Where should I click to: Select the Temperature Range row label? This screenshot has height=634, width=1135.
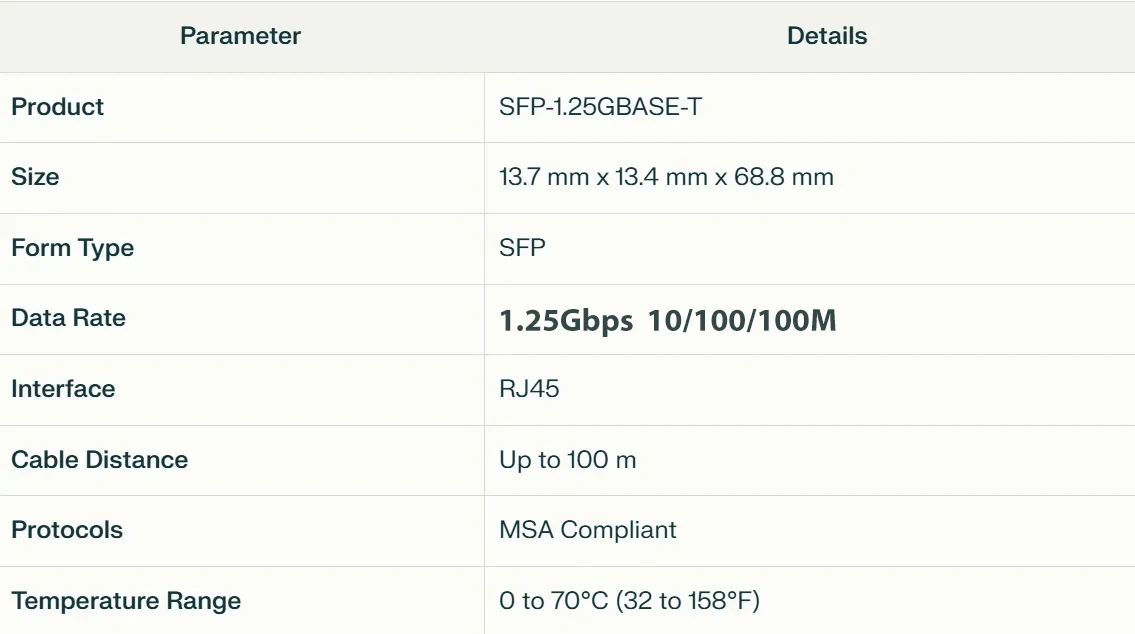click(126, 601)
